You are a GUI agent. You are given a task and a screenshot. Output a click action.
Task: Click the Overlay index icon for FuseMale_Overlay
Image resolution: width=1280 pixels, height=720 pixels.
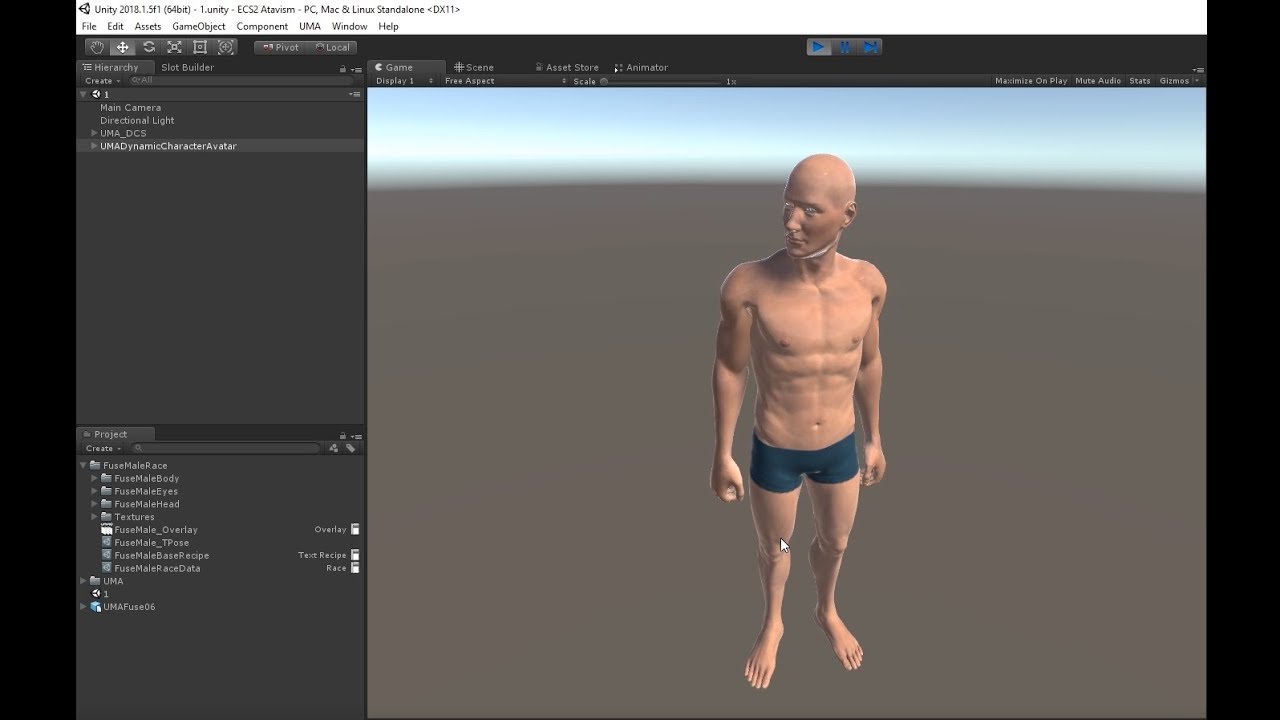point(355,529)
